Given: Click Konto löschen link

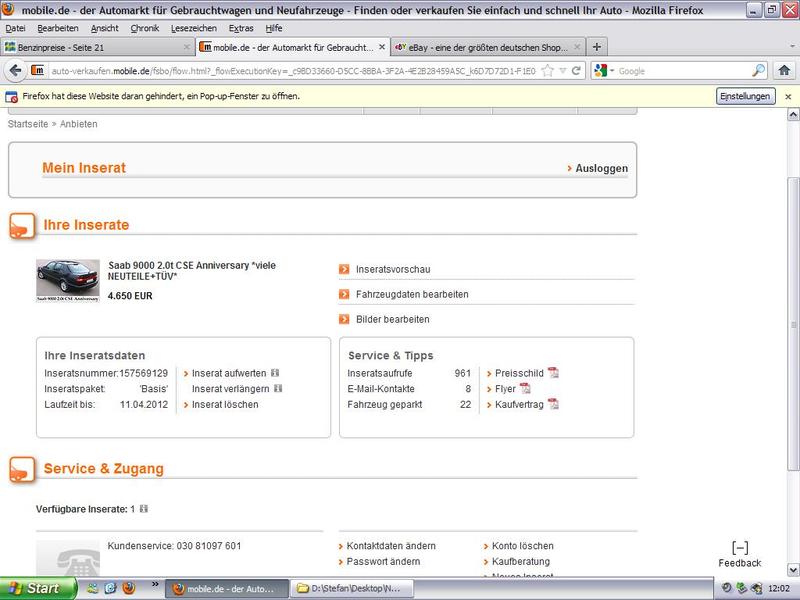Looking at the screenshot, I should [x=522, y=546].
